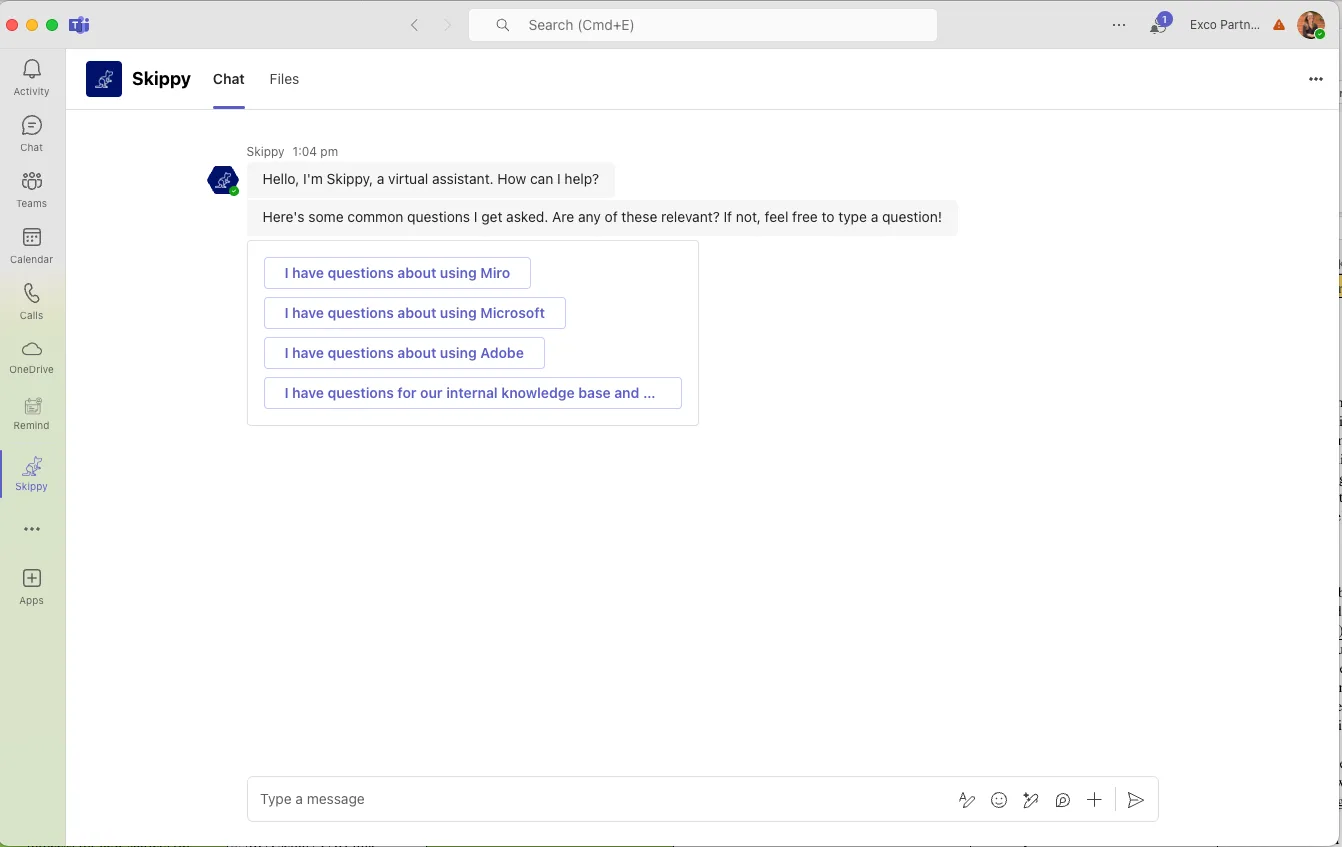Open Calls in the sidebar
This screenshot has height=847, width=1342.
click(x=32, y=301)
